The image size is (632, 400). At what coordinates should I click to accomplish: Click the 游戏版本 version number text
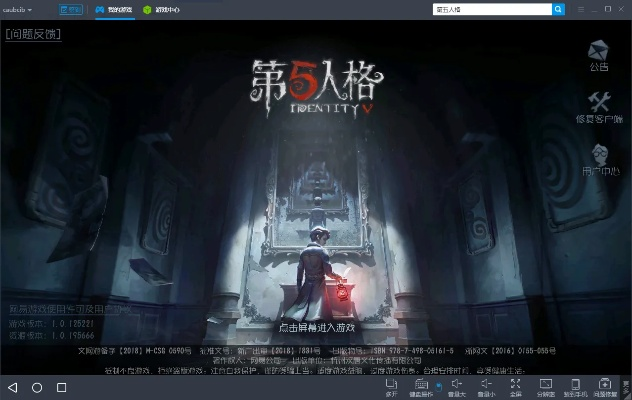52,323
